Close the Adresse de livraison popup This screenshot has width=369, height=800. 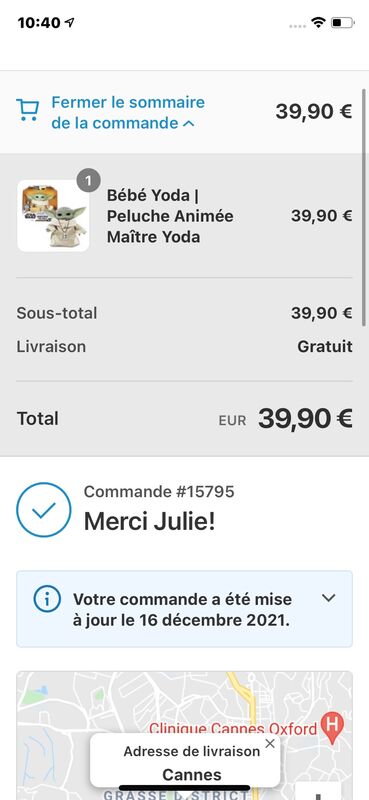click(x=270, y=743)
